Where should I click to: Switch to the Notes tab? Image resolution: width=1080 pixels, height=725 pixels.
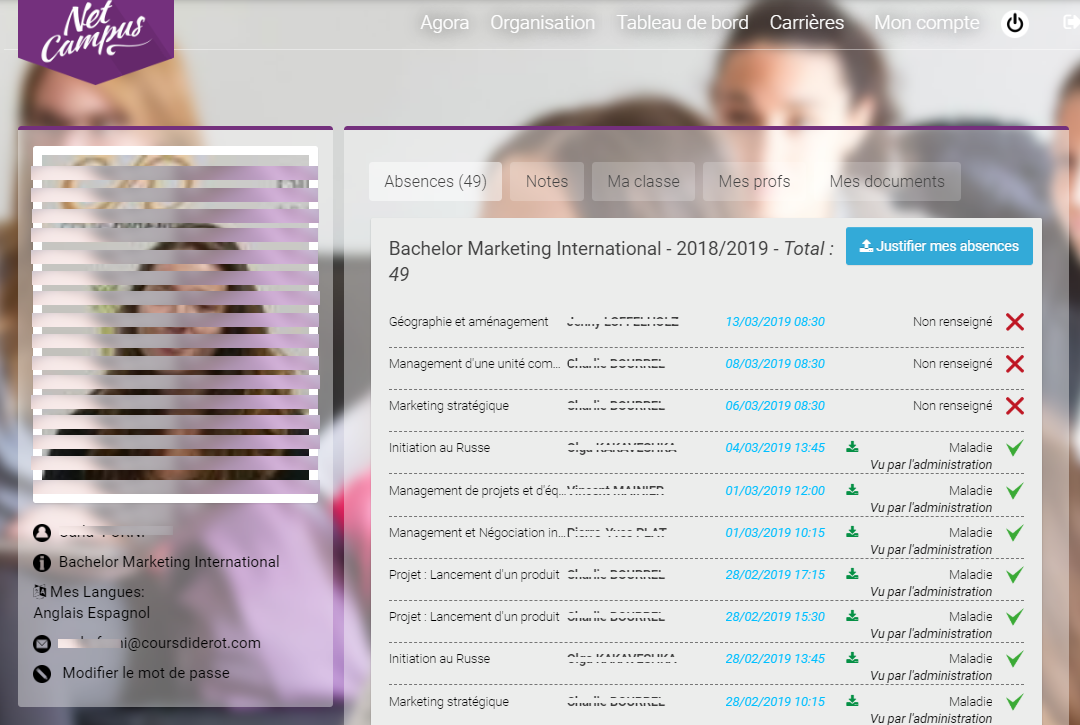pyautogui.click(x=547, y=182)
